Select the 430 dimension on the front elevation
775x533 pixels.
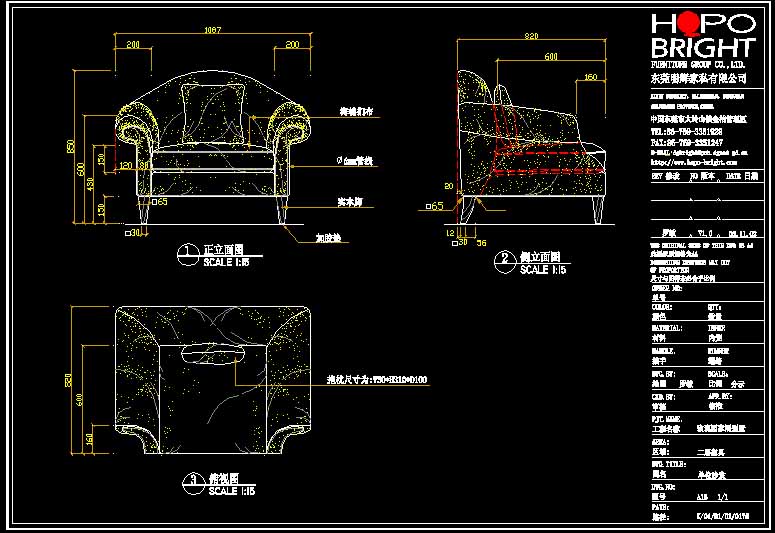point(90,184)
